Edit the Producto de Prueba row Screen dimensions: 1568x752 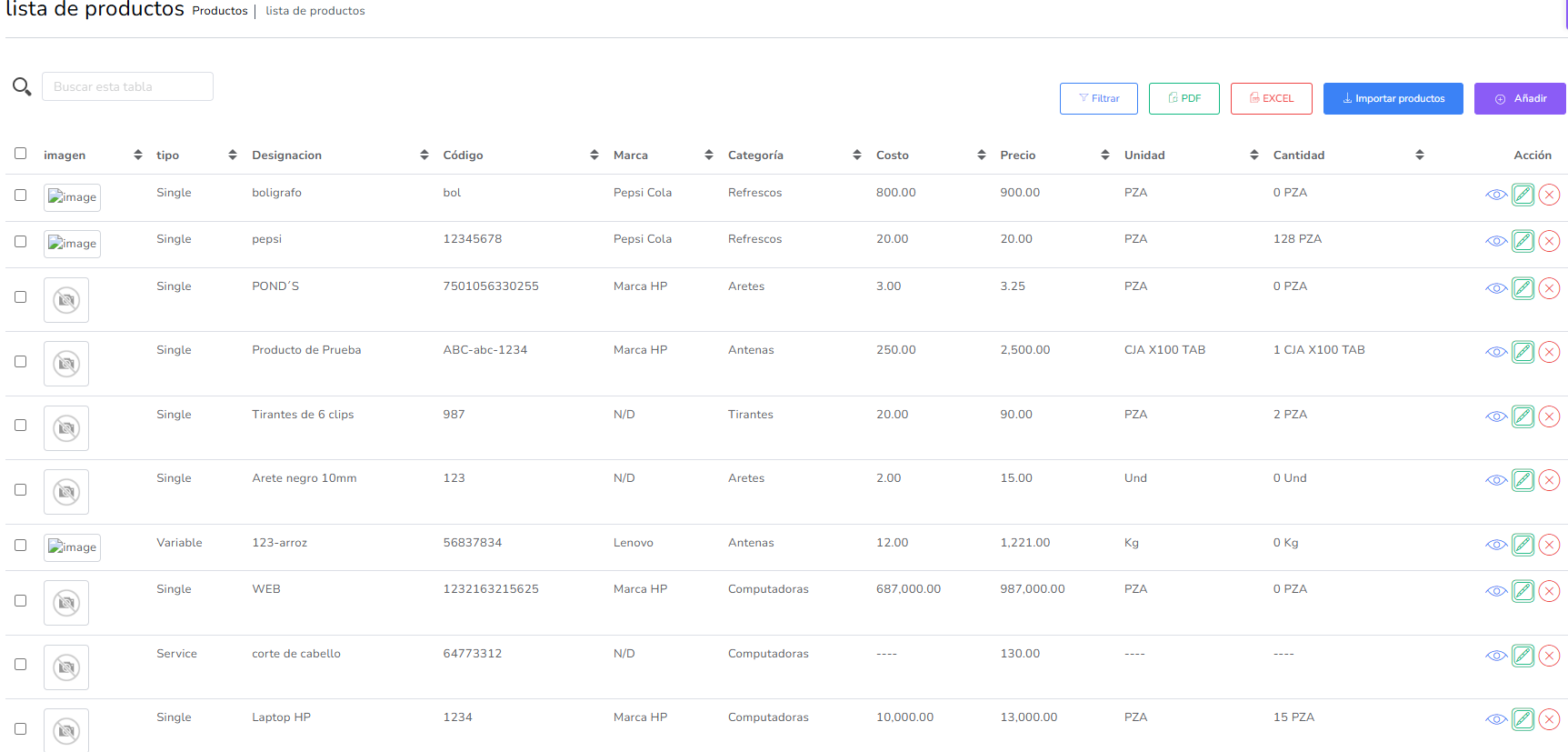click(1523, 352)
